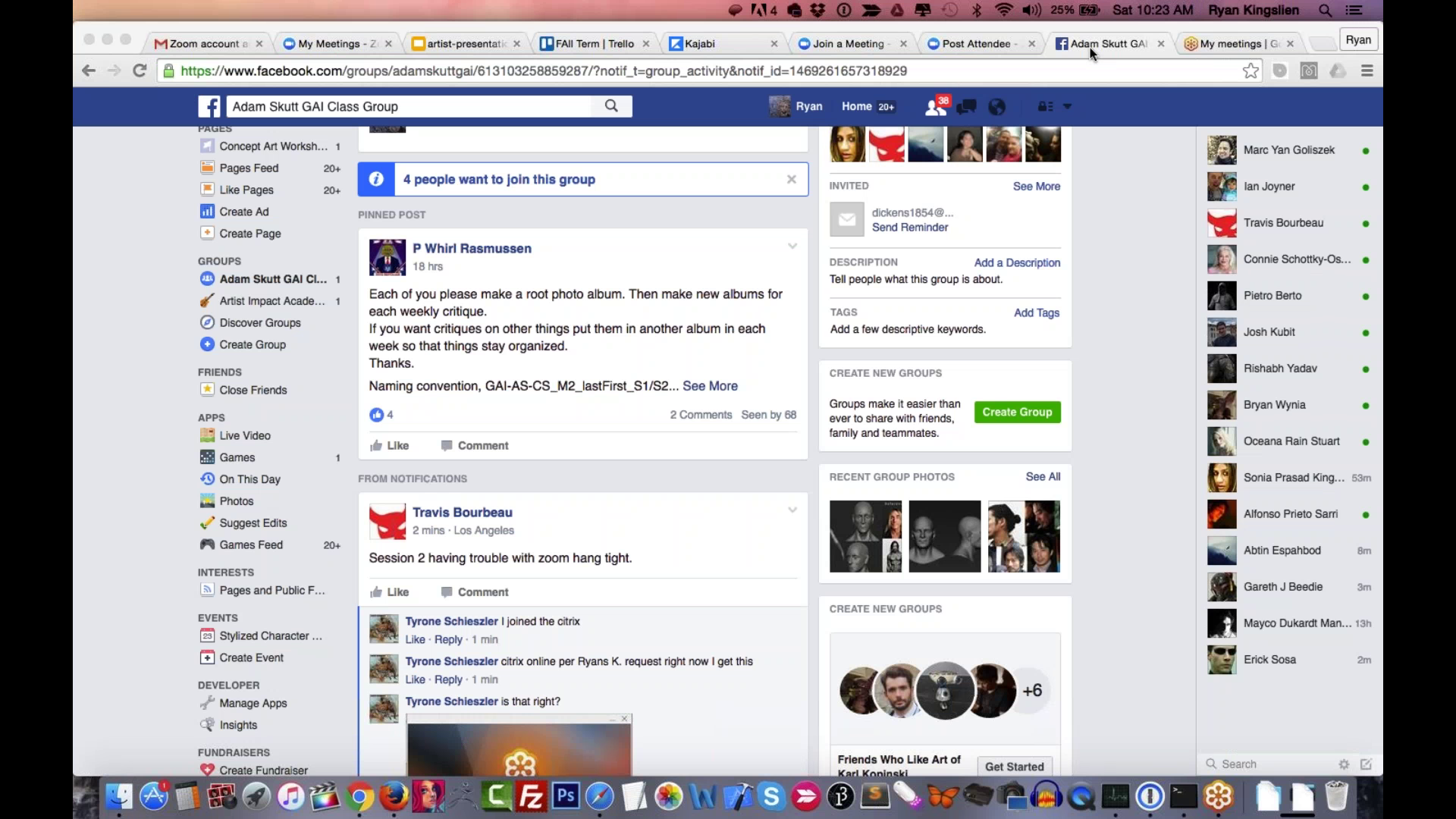Click the search magnifier button in Facebook bar
Viewport: 1456px width, 819px height.
(611, 106)
